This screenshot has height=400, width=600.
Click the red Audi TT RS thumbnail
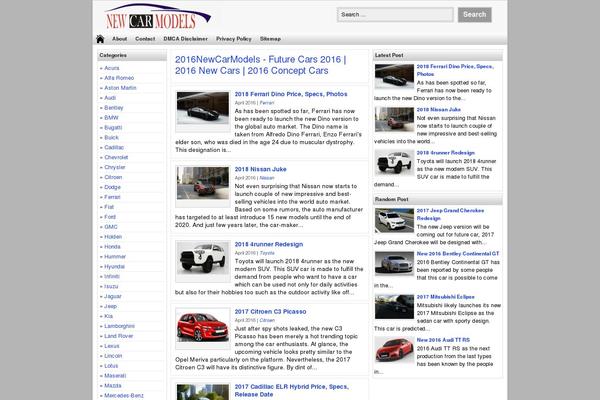pyautogui.click(x=394, y=350)
